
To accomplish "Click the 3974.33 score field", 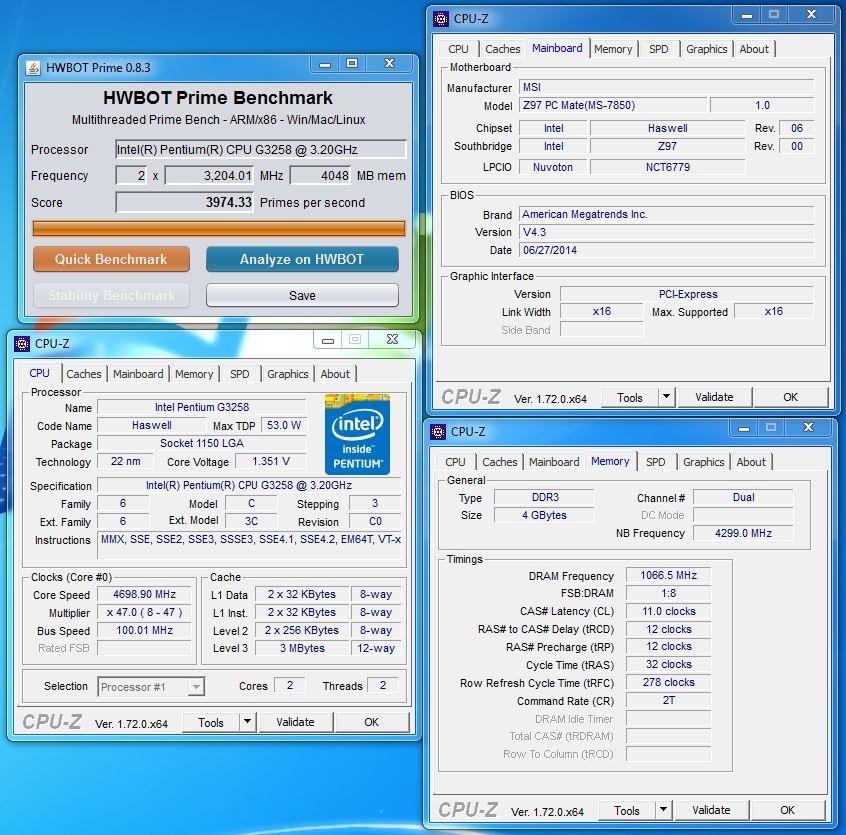I will [x=185, y=203].
